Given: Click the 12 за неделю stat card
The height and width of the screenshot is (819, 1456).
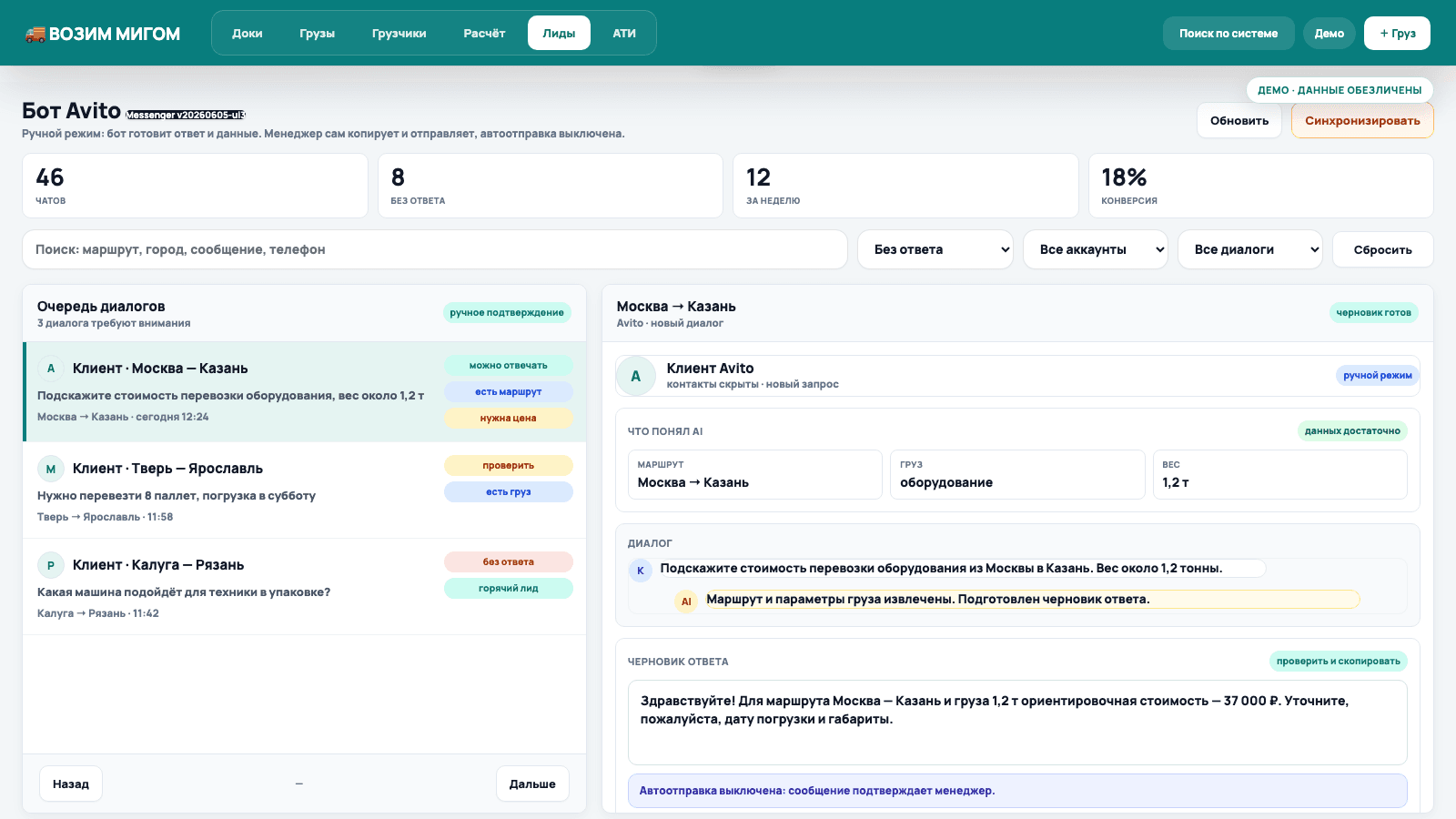Looking at the screenshot, I should [905, 186].
